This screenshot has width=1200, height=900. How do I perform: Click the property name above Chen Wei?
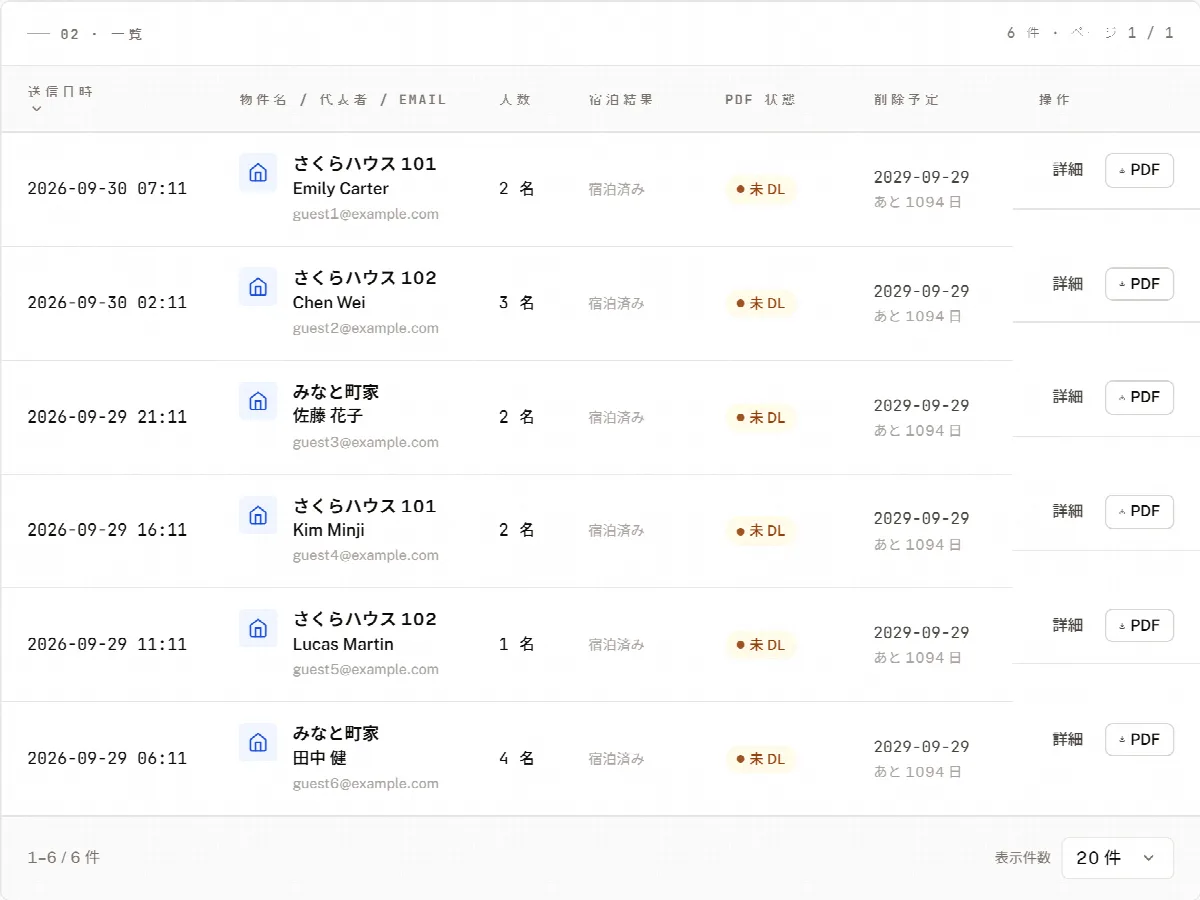(365, 278)
